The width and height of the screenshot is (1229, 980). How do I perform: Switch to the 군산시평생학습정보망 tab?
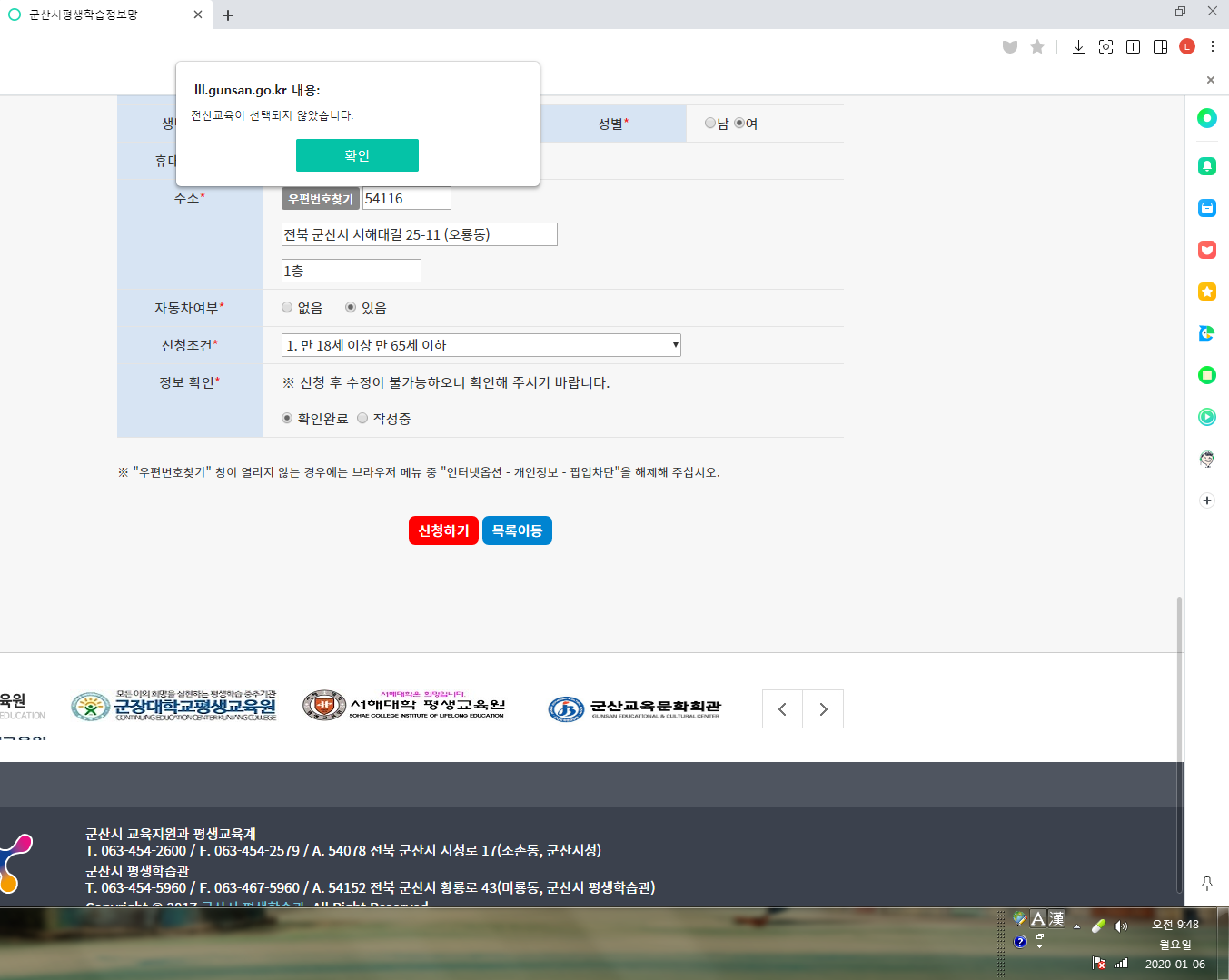pos(100,15)
